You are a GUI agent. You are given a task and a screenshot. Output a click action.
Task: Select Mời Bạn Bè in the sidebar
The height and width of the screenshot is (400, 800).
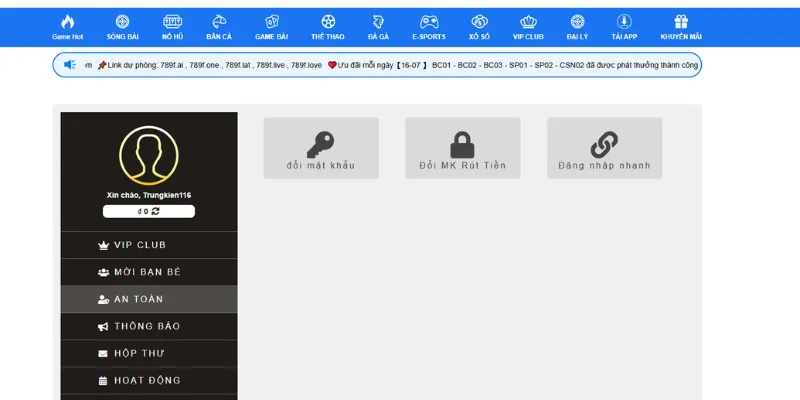coord(149,272)
